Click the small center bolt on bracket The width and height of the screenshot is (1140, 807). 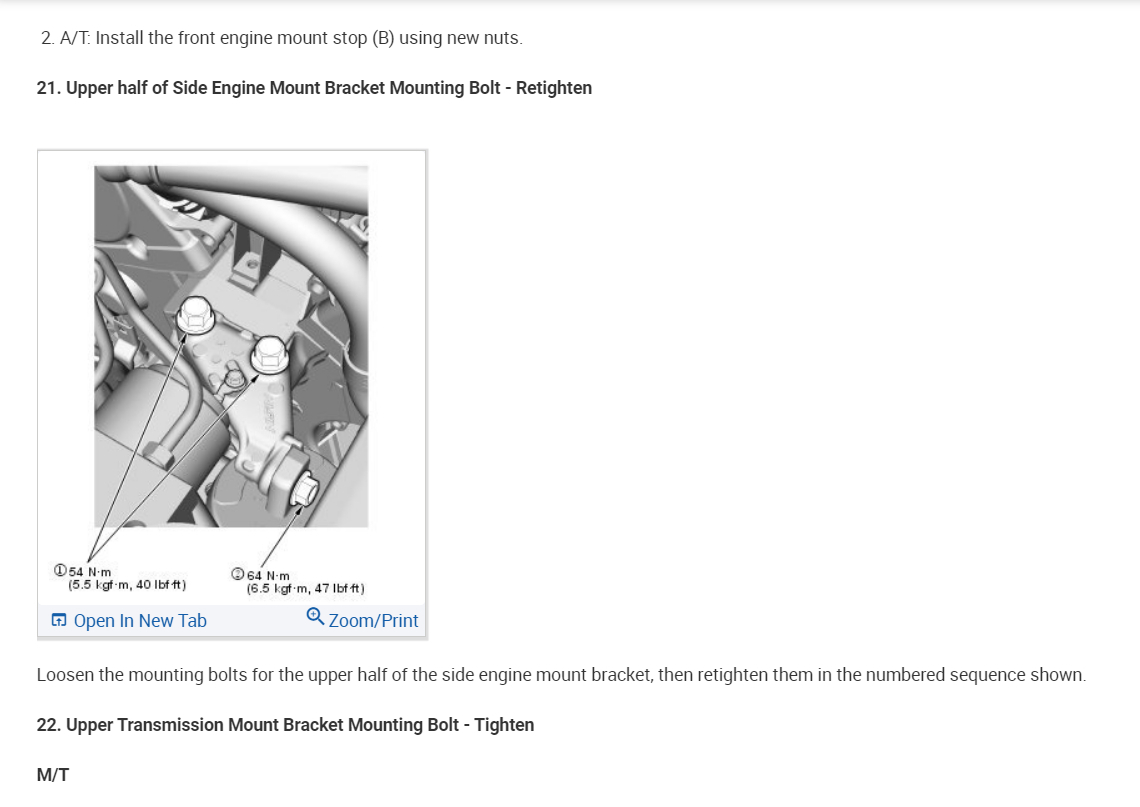pos(234,379)
